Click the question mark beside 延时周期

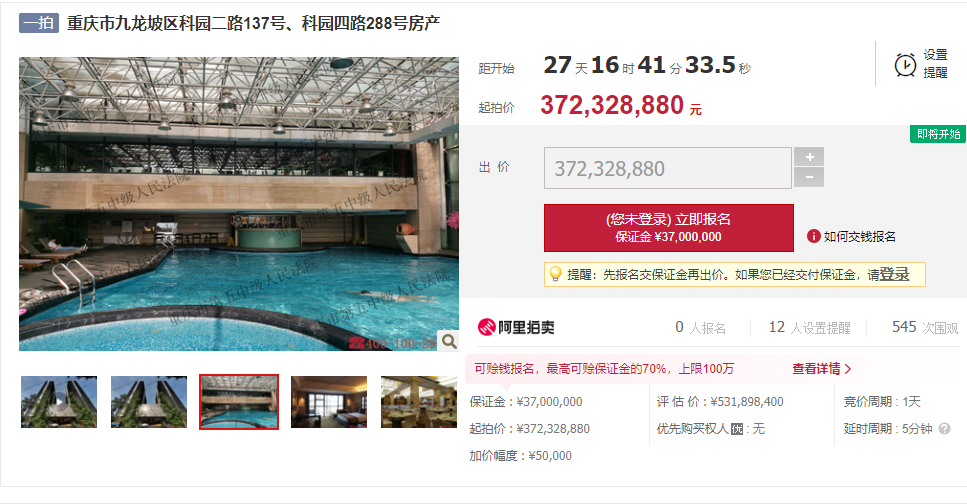point(944,428)
